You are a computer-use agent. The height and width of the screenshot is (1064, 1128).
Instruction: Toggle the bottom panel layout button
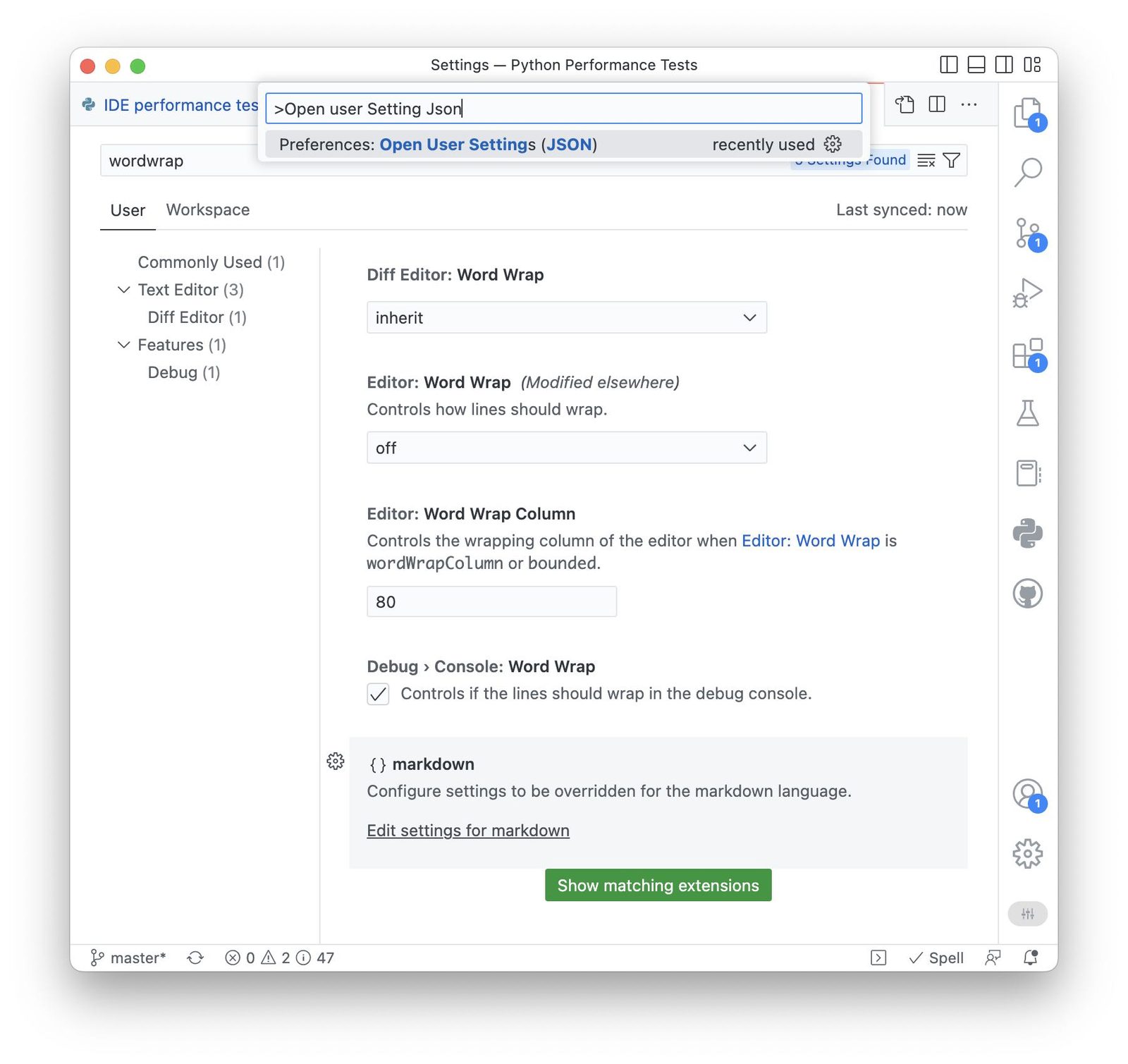click(x=976, y=65)
